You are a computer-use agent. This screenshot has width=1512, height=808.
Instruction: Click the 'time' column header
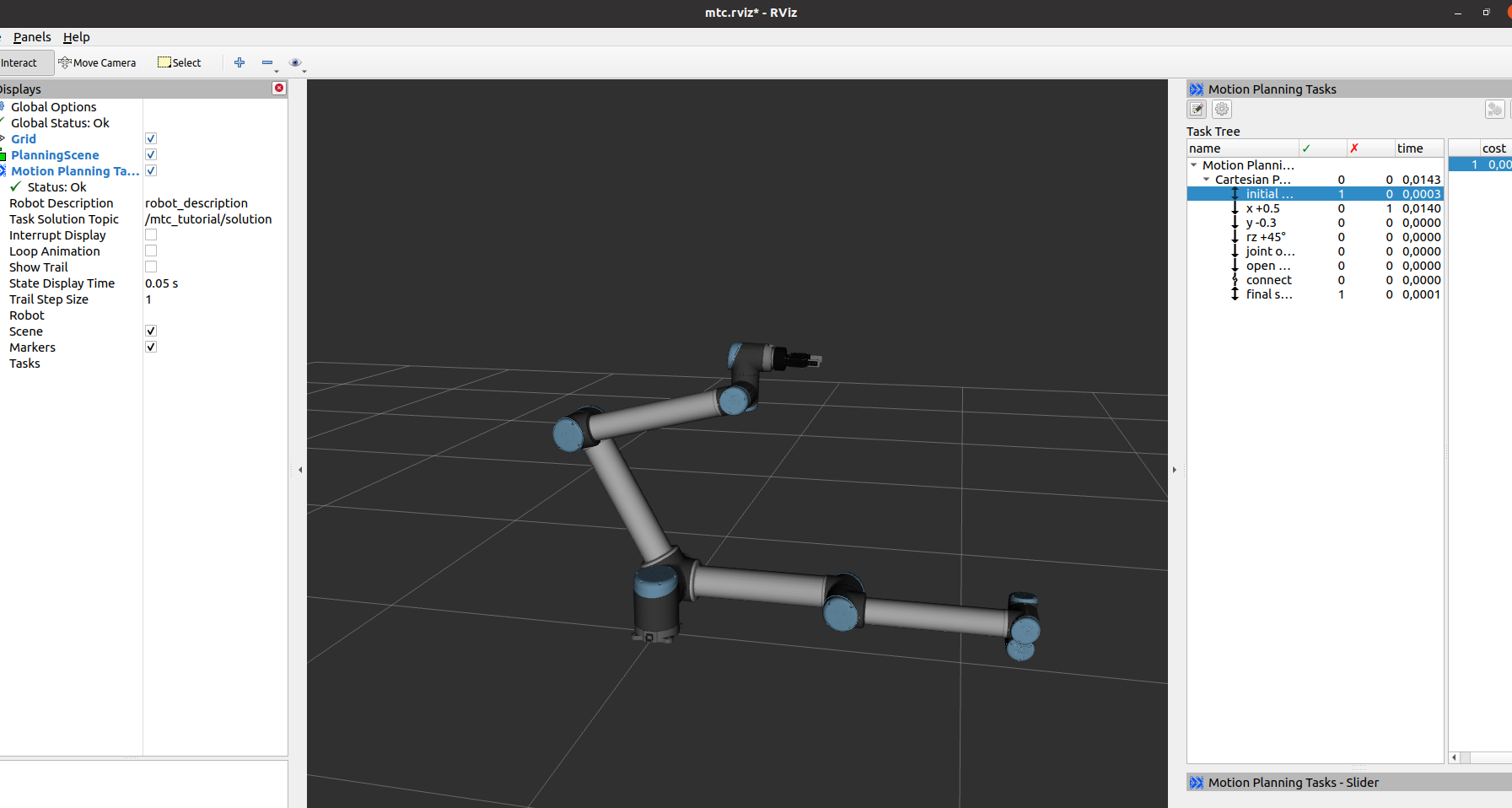coord(1418,148)
